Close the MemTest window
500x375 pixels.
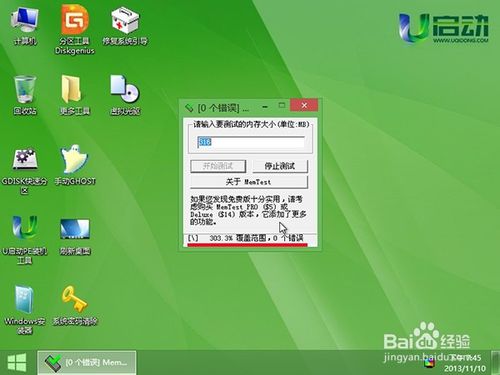[304, 105]
